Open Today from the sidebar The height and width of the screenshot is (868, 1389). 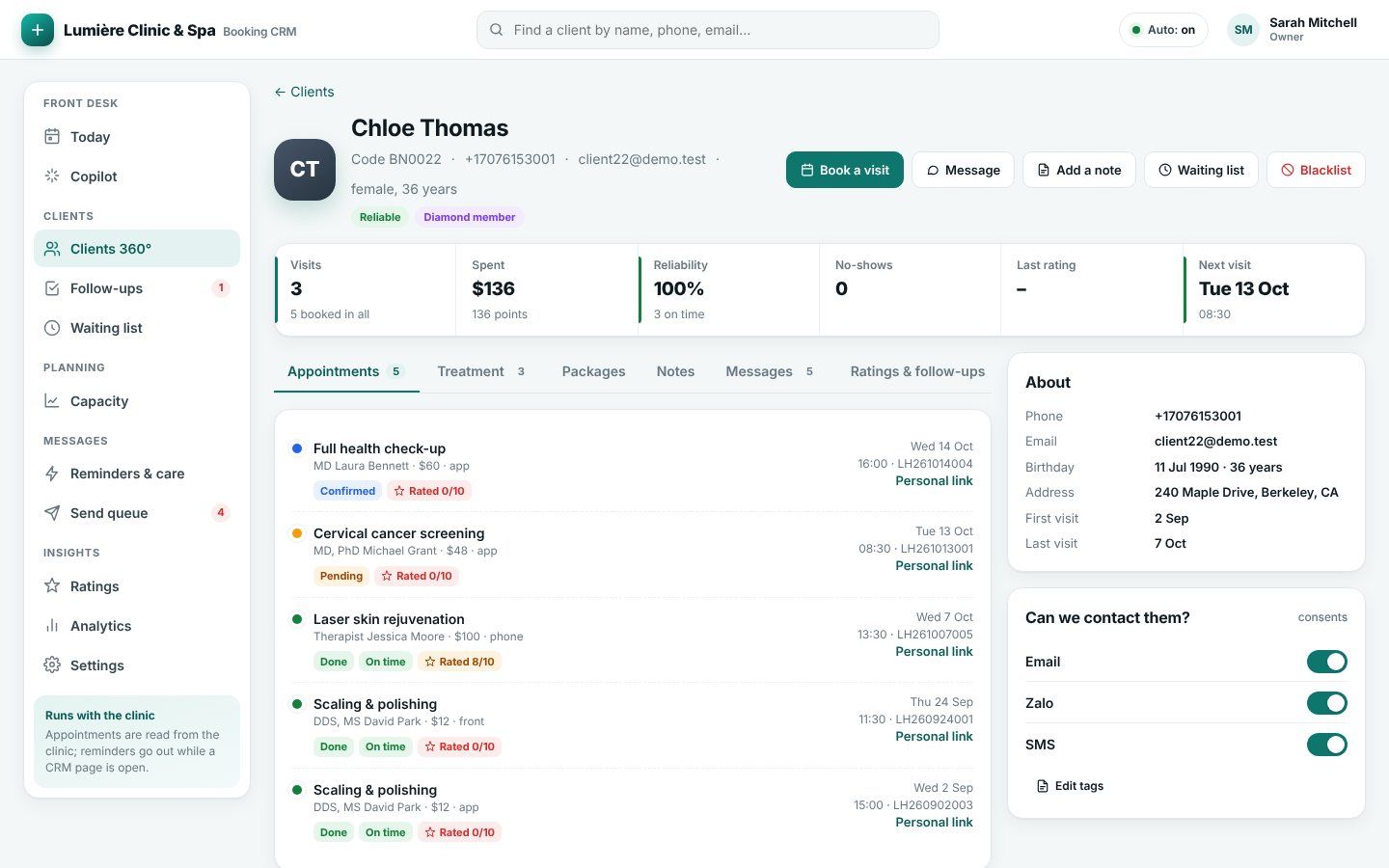pos(137,137)
